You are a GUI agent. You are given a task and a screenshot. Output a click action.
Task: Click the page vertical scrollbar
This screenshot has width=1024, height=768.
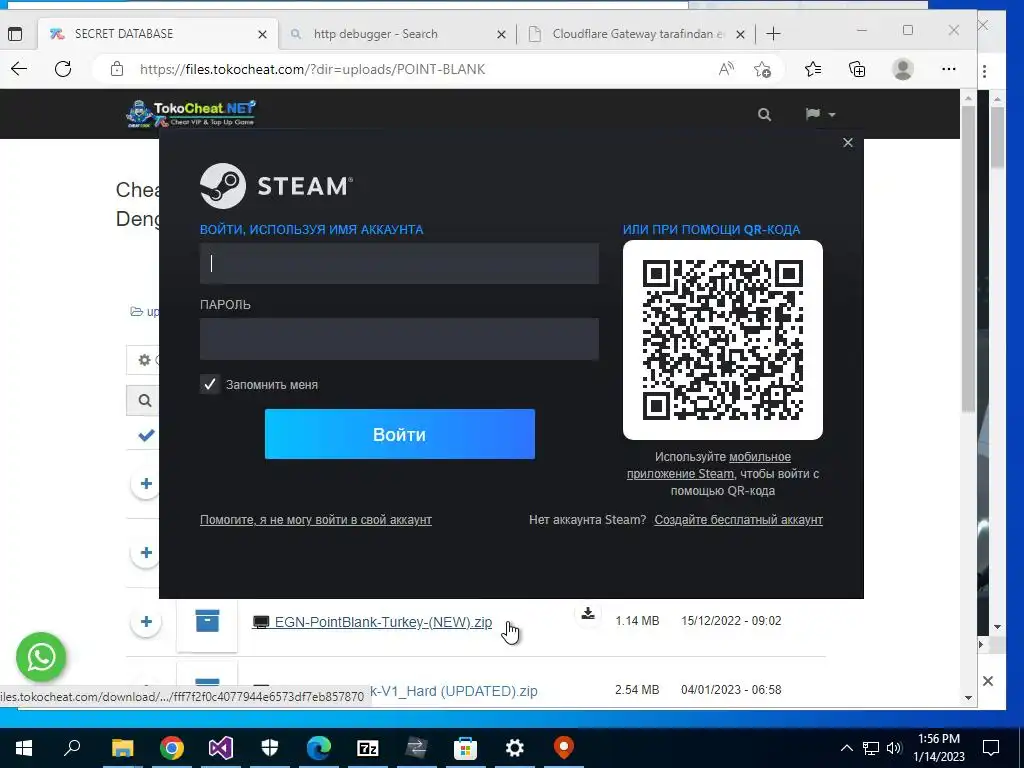(968, 258)
